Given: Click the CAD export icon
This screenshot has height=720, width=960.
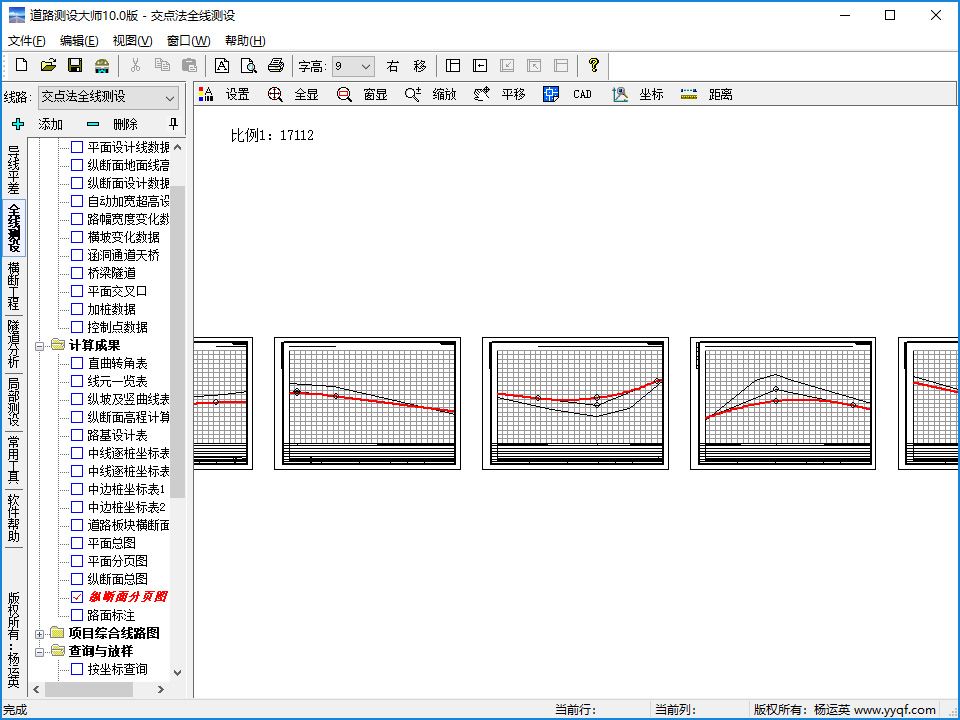Looking at the screenshot, I should coord(550,94).
